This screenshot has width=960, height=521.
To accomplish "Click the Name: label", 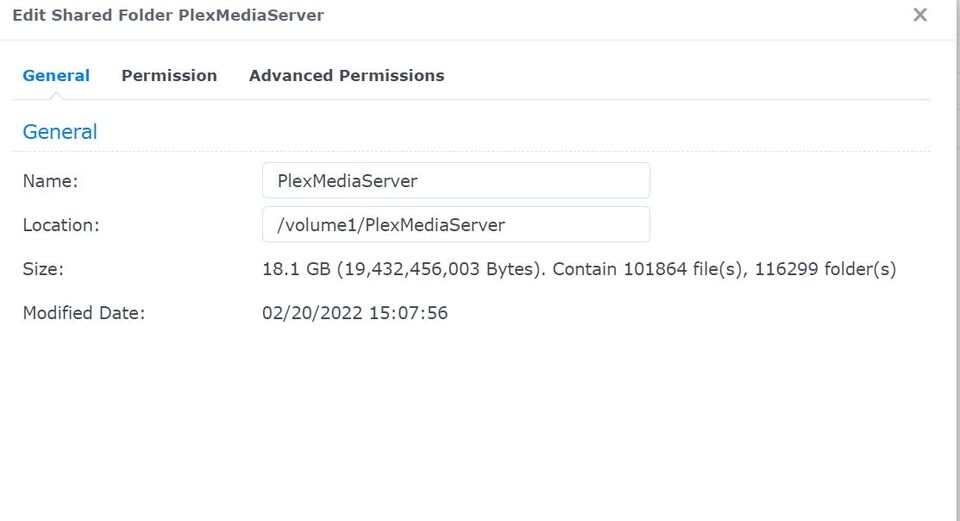I will pos(50,181).
